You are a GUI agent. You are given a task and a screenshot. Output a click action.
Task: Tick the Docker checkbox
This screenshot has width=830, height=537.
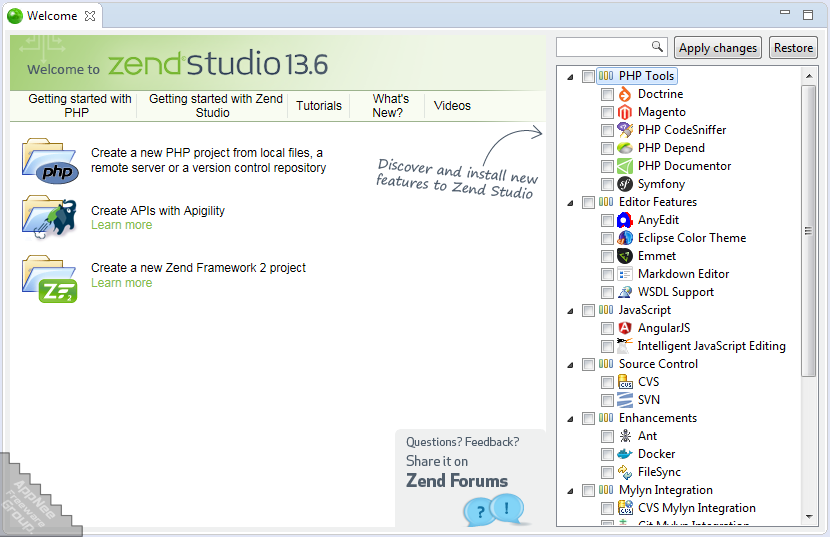607,455
